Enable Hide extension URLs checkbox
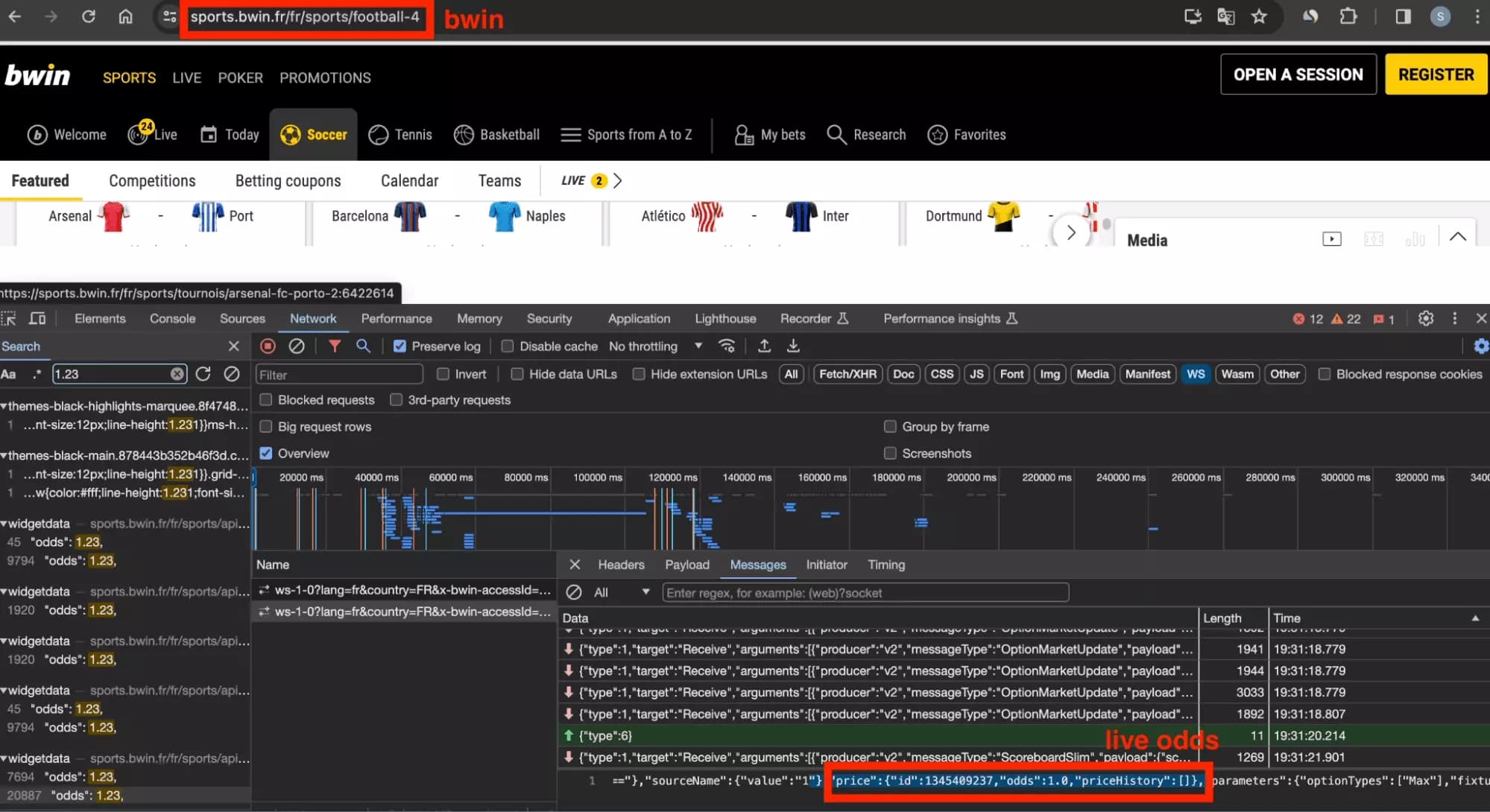The height and width of the screenshot is (812, 1490). (638, 374)
